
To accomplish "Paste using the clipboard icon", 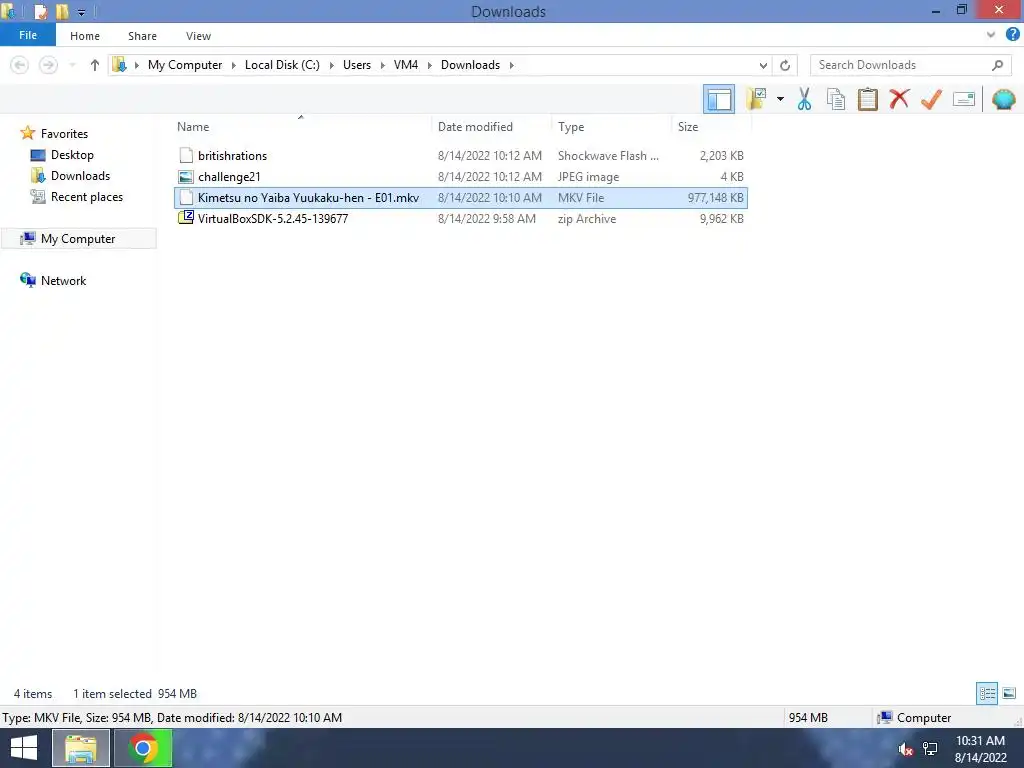I will pos(867,99).
